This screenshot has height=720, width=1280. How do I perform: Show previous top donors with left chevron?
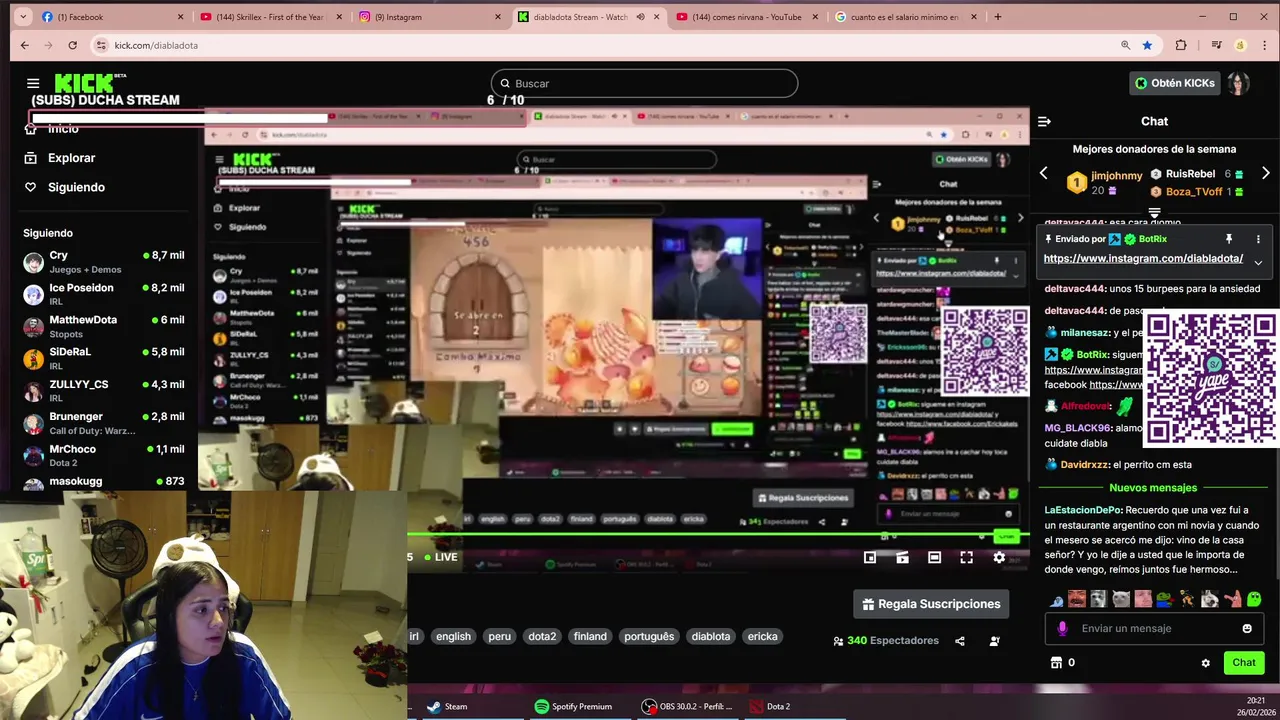1043,174
